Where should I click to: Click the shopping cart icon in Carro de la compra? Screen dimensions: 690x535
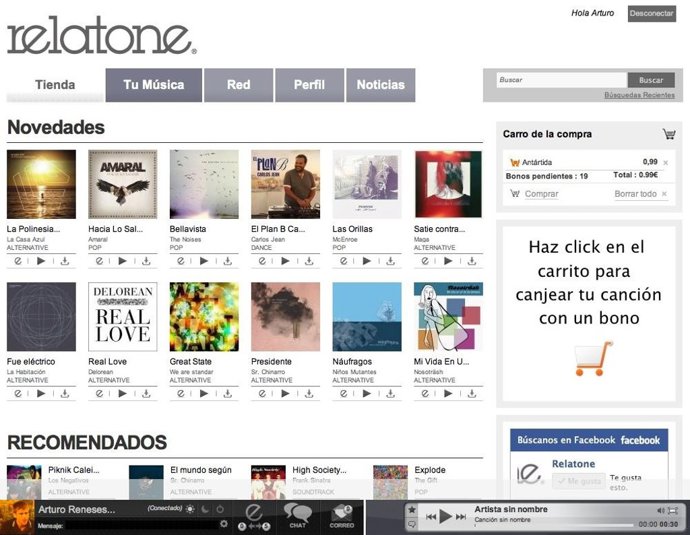click(x=668, y=134)
